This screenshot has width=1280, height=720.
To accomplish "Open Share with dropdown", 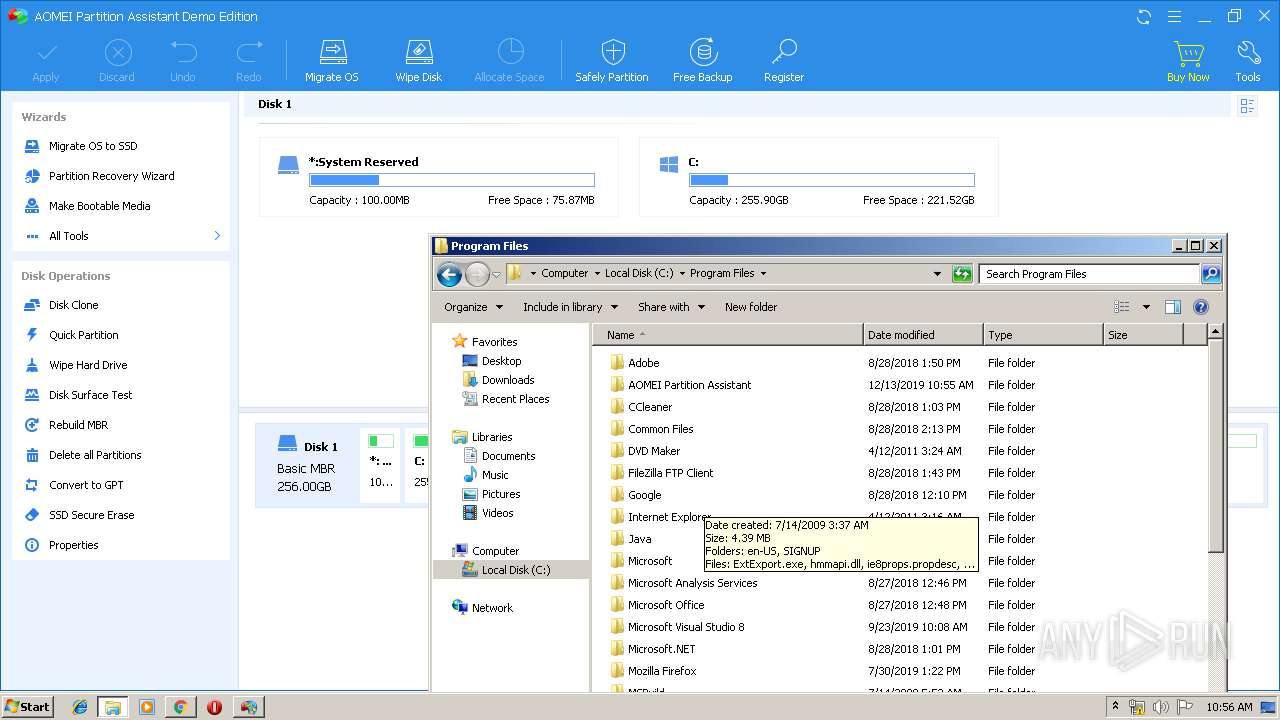I will tap(671, 307).
